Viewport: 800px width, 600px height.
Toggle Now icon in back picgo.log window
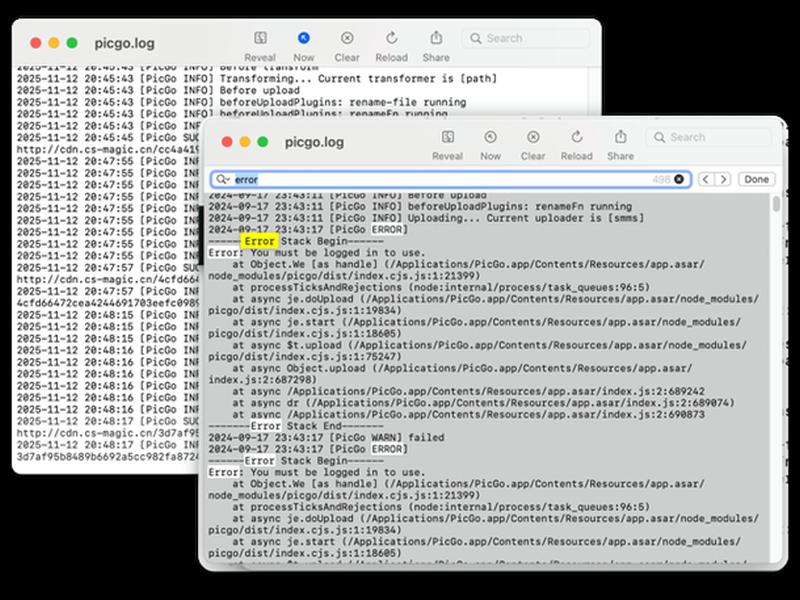coord(304,38)
